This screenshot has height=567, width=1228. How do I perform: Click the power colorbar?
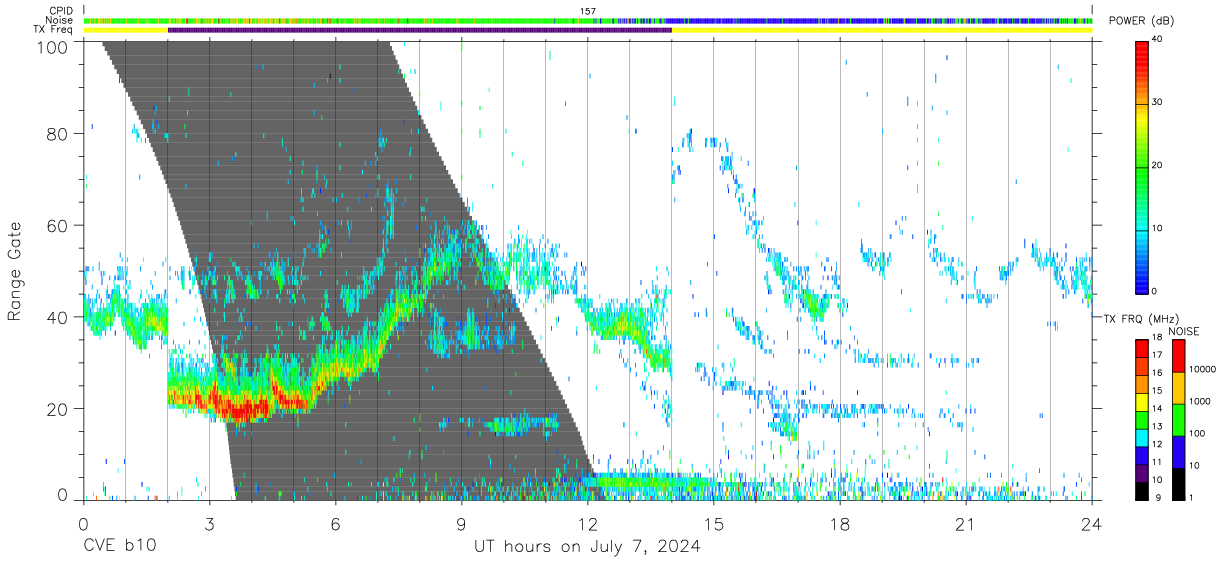click(x=1142, y=166)
